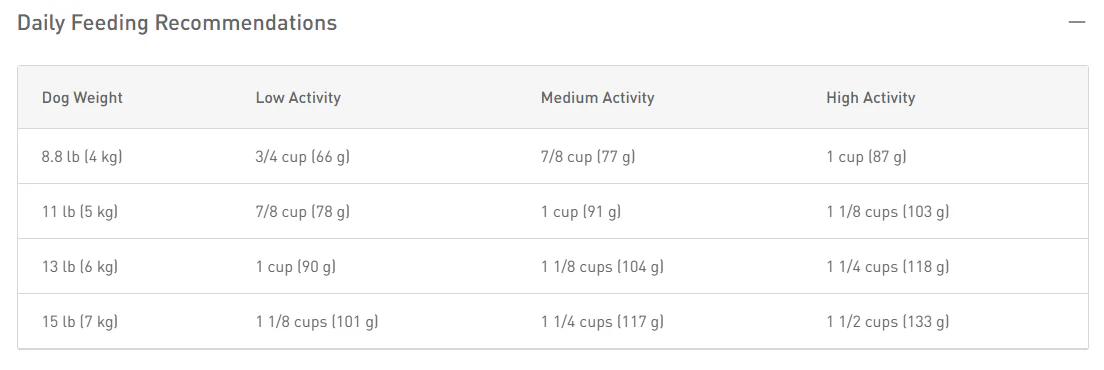Screen dimensions: 1104x370
Task: Click the Daily Feeding Recommendations heading
Action: pyautogui.click(x=177, y=23)
